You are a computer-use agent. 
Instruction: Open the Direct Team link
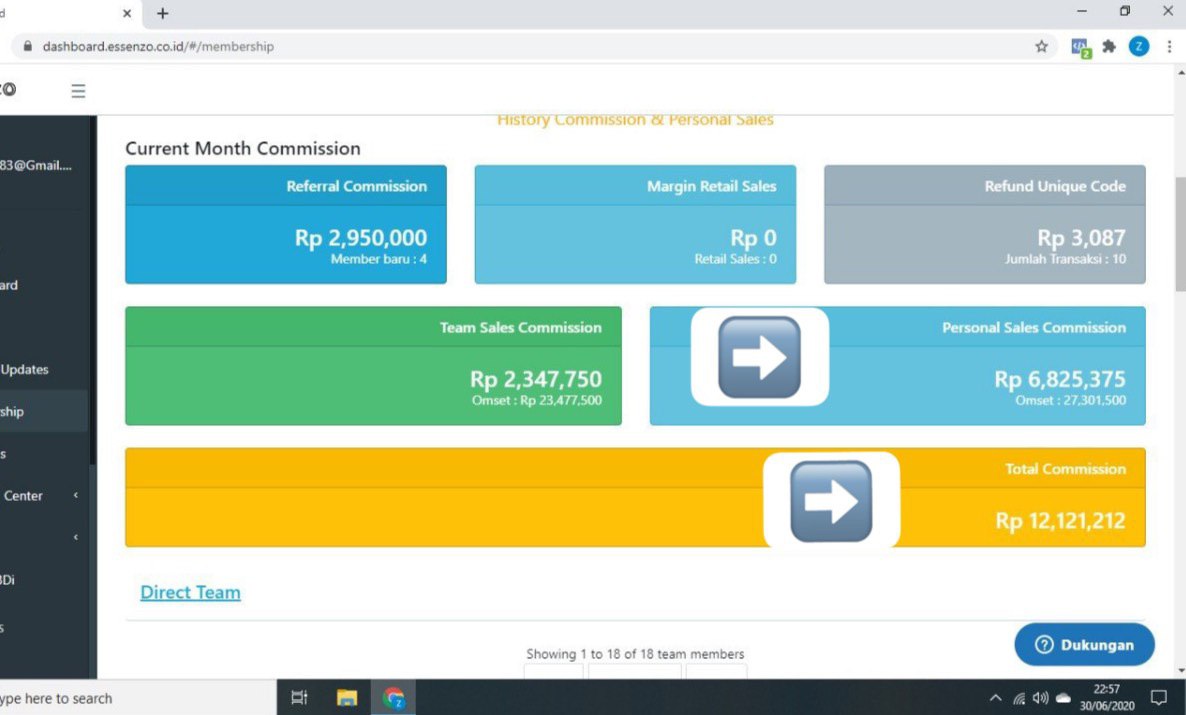(190, 592)
